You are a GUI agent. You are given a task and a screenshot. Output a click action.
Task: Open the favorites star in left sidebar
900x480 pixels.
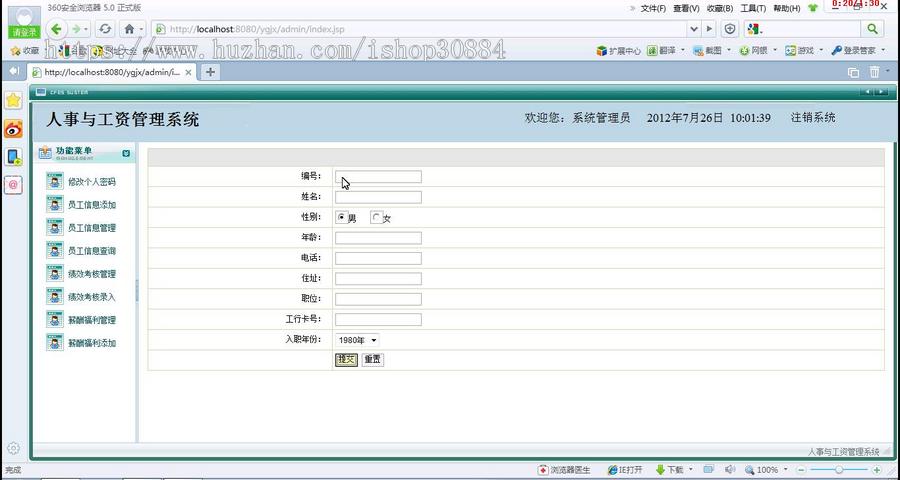click(13, 100)
